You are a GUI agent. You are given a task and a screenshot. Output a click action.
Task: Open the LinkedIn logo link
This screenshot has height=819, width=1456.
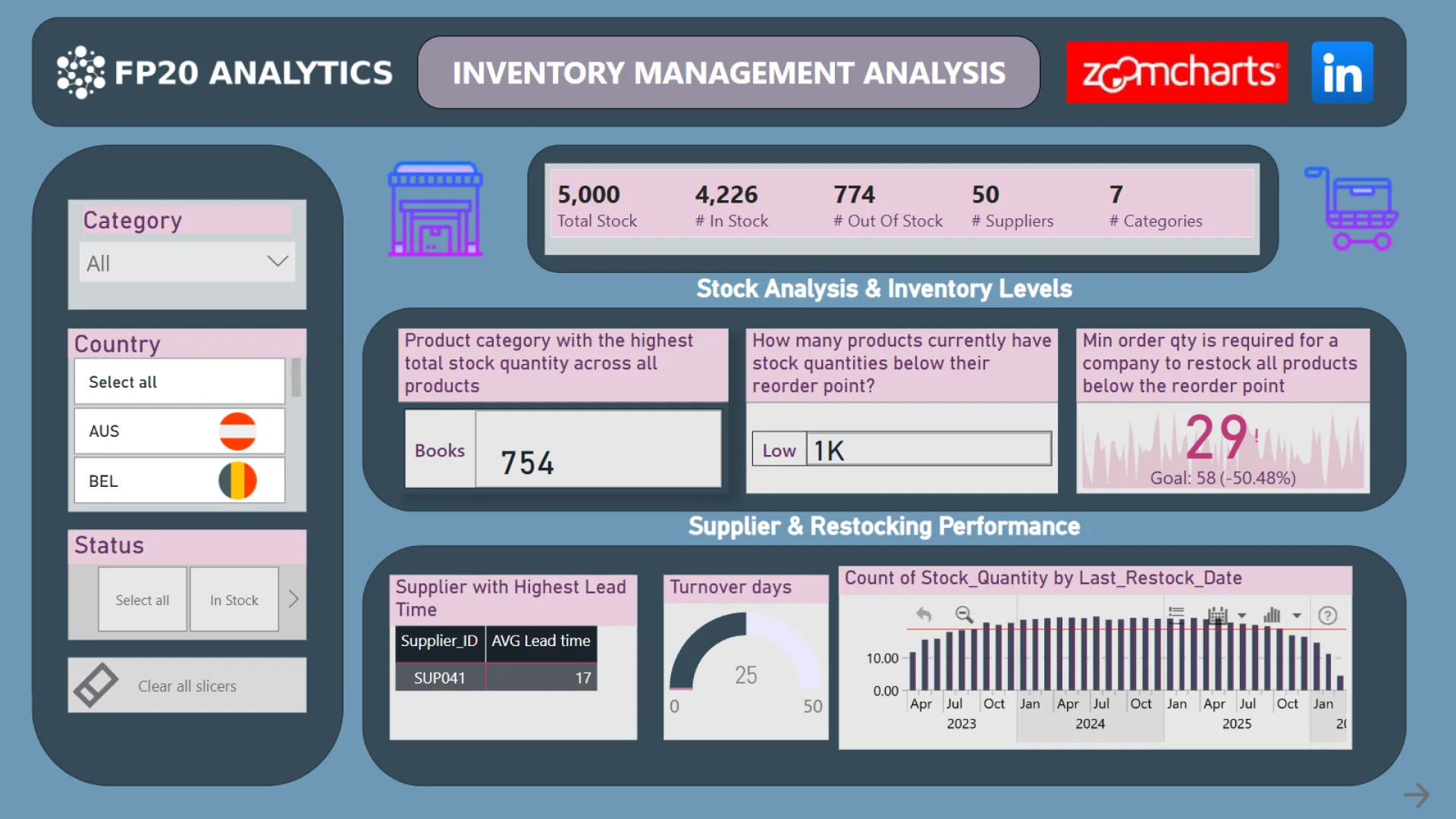(x=1341, y=73)
